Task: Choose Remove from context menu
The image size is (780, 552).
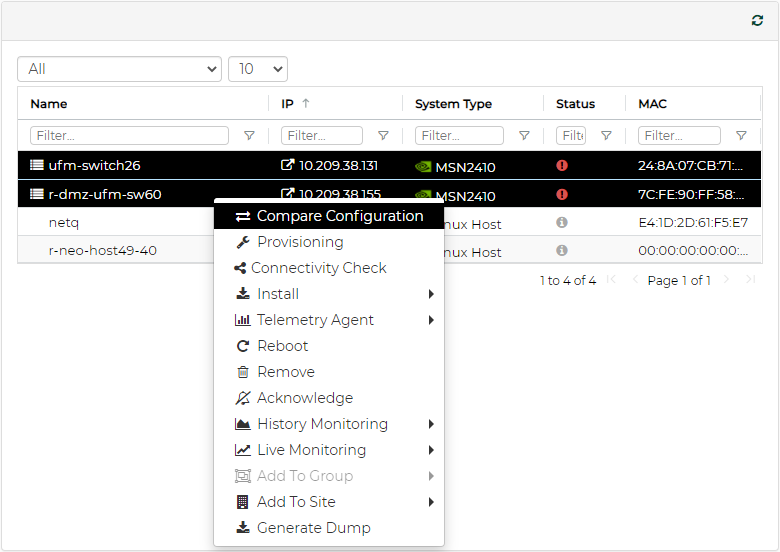Action: pos(329,372)
